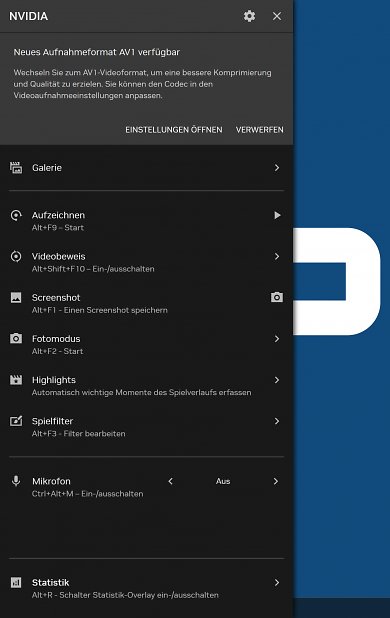Click Mikrofon value 'Aus'
The width and height of the screenshot is (390, 618).
223,481
